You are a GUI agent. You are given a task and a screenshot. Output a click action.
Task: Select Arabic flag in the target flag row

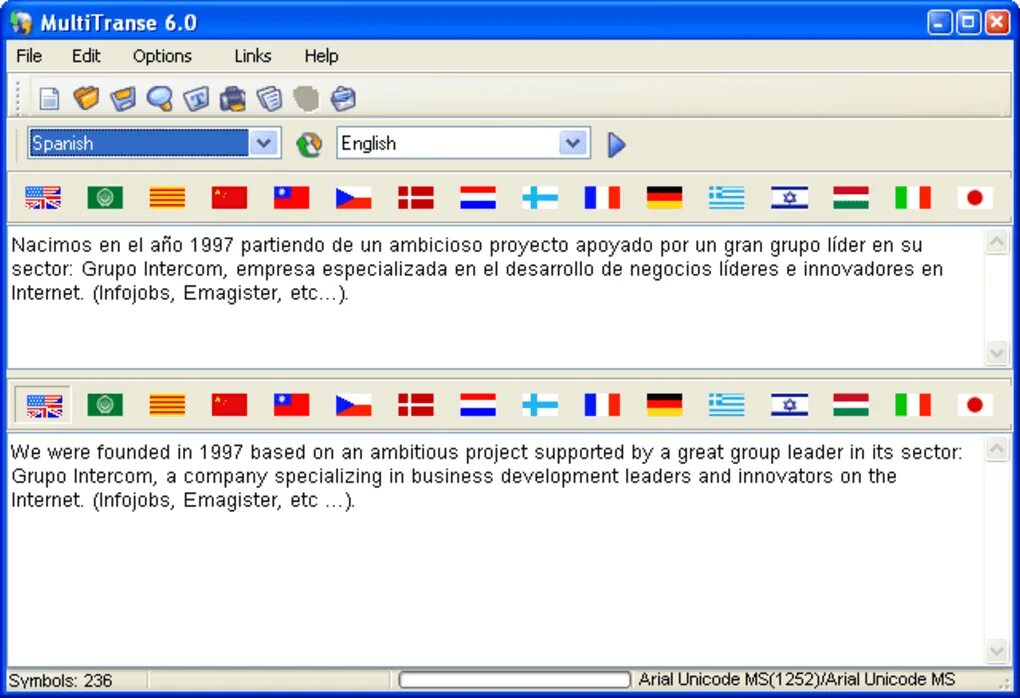pyautogui.click(x=105, y=405)
